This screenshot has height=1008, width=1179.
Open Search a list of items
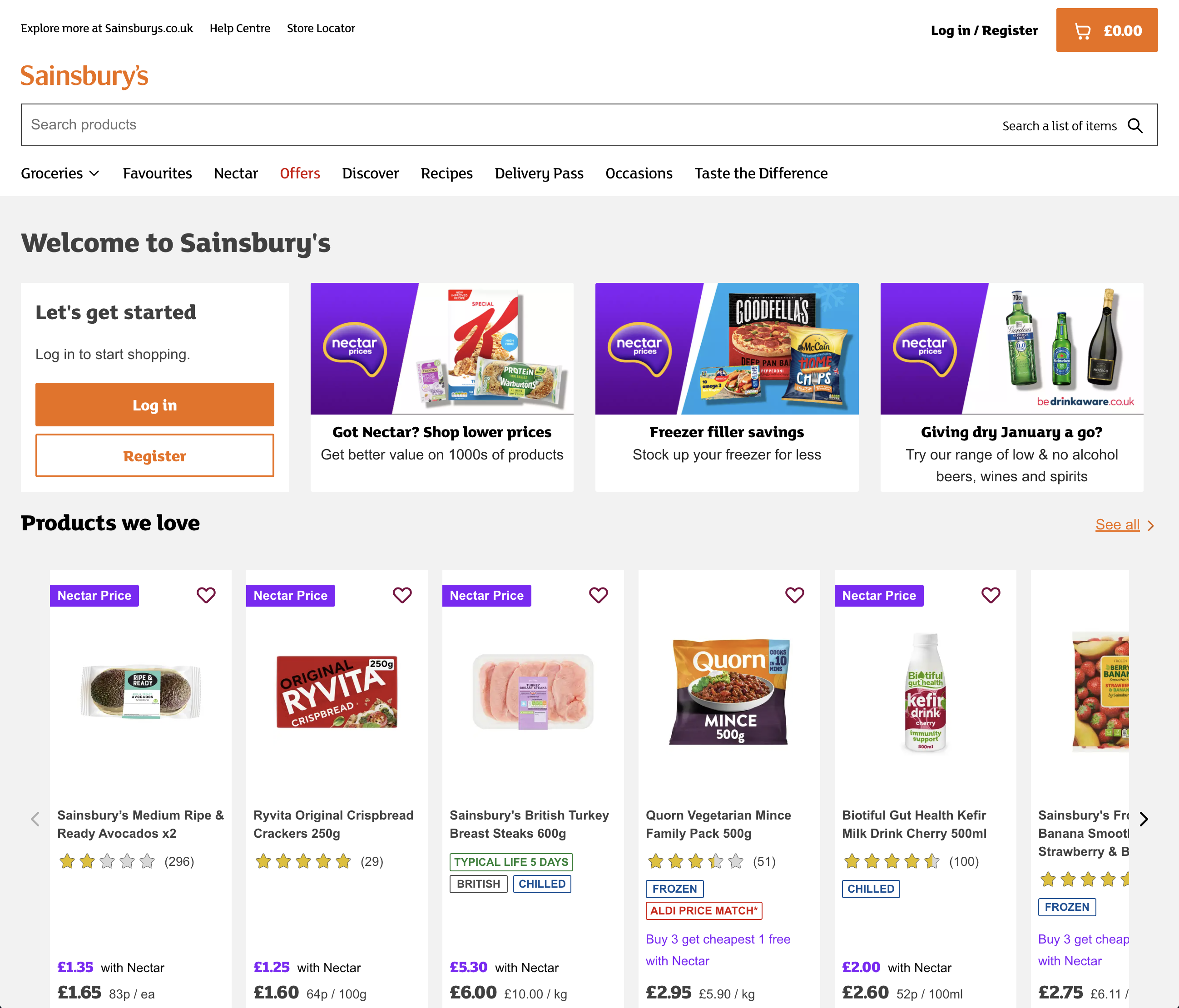[x=1059, y=126]
